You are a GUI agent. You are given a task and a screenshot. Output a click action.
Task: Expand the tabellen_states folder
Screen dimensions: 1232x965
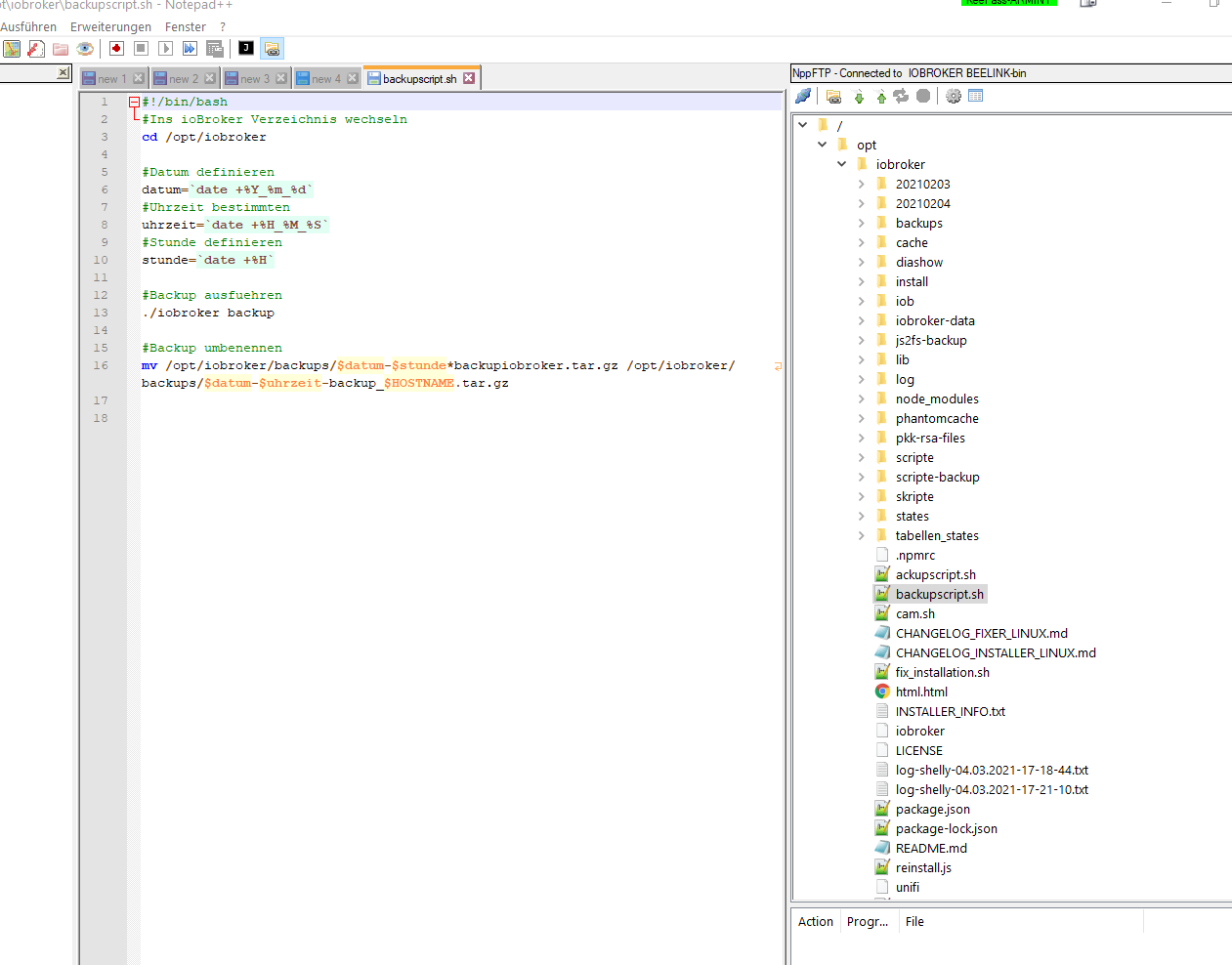(861, 535)
